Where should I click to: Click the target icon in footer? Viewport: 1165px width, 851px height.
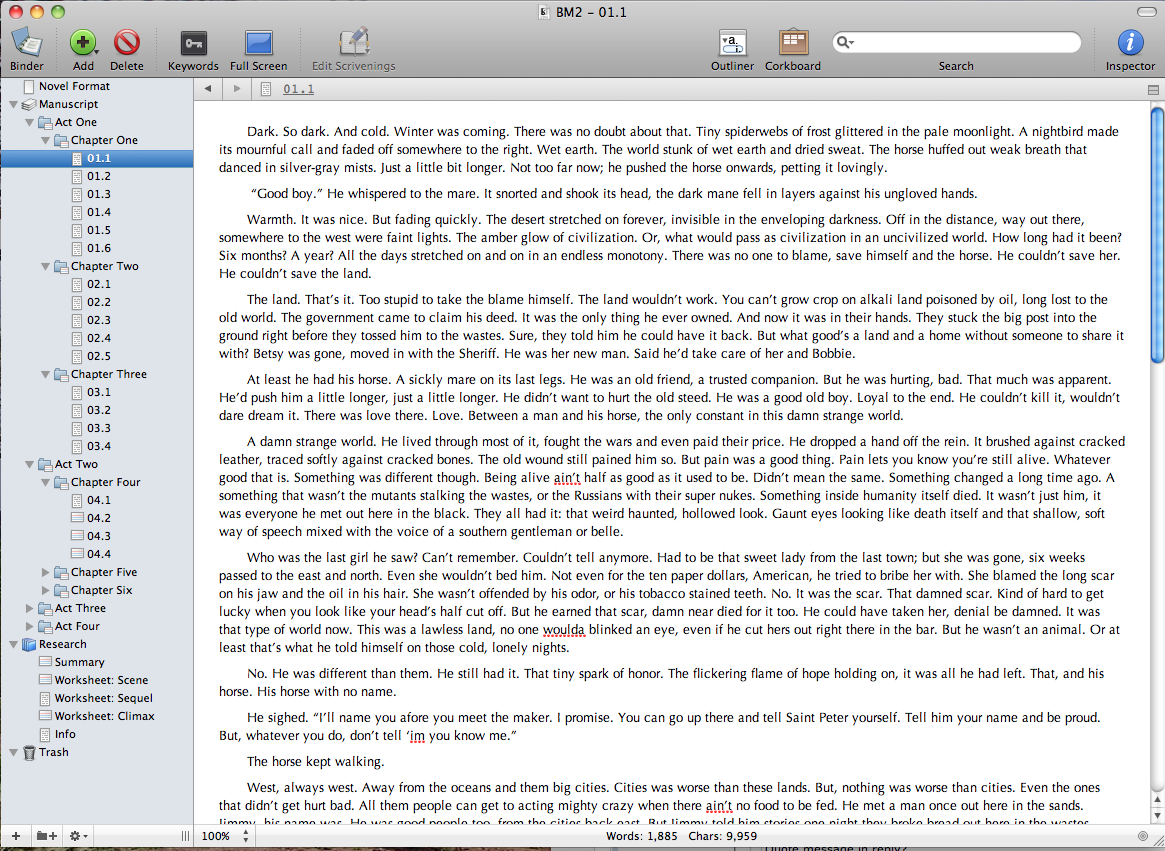coord(1143,836)
